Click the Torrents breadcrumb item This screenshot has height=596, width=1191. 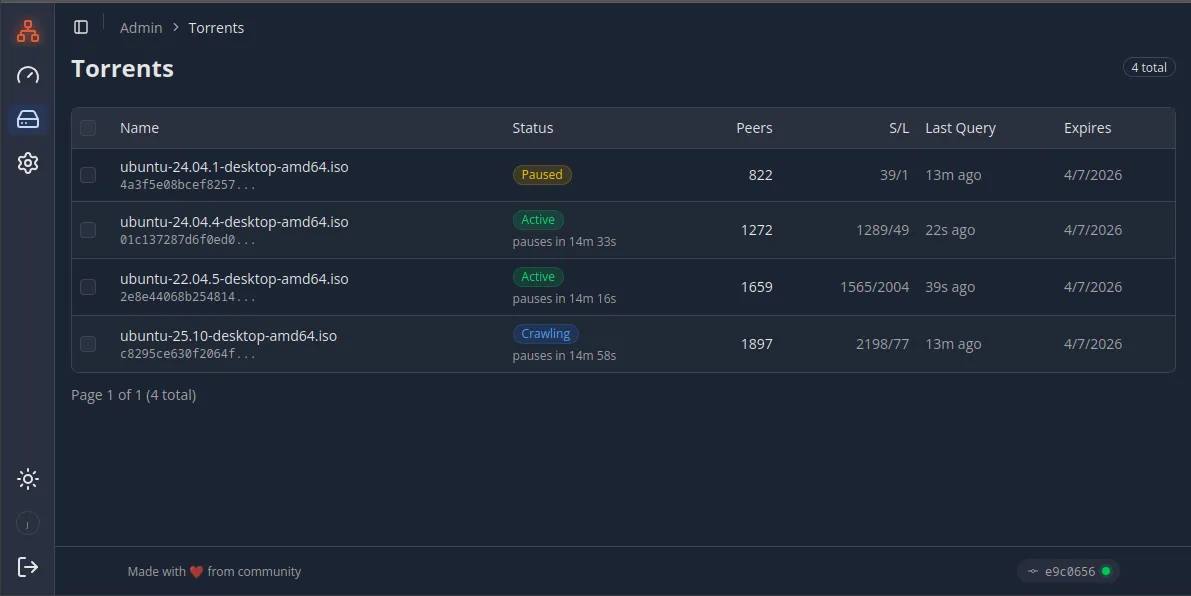click(x=216, y=28)
